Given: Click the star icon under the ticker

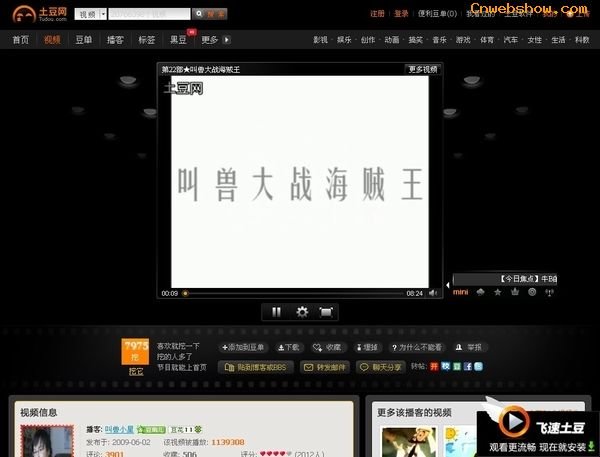Looking at the screenshot, I should (497, 292).
